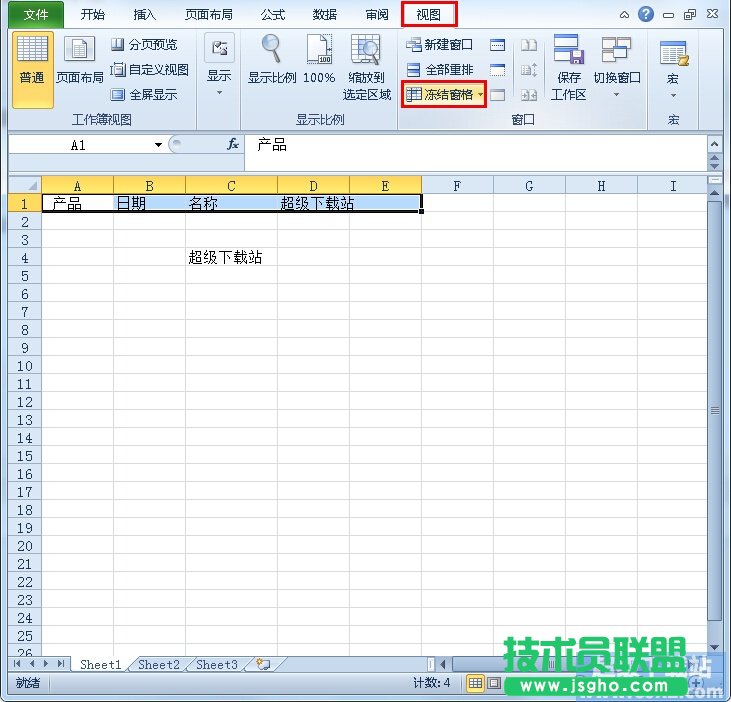
Task: Expand the Freeze Panes (冻结窗格) dropdown
Action: (x=481, y=95)
